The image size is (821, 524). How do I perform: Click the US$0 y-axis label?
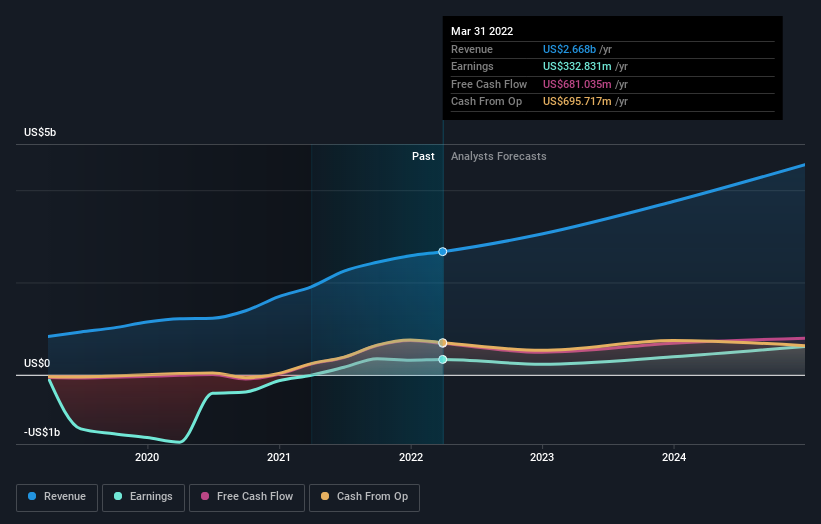pos(37,363)
